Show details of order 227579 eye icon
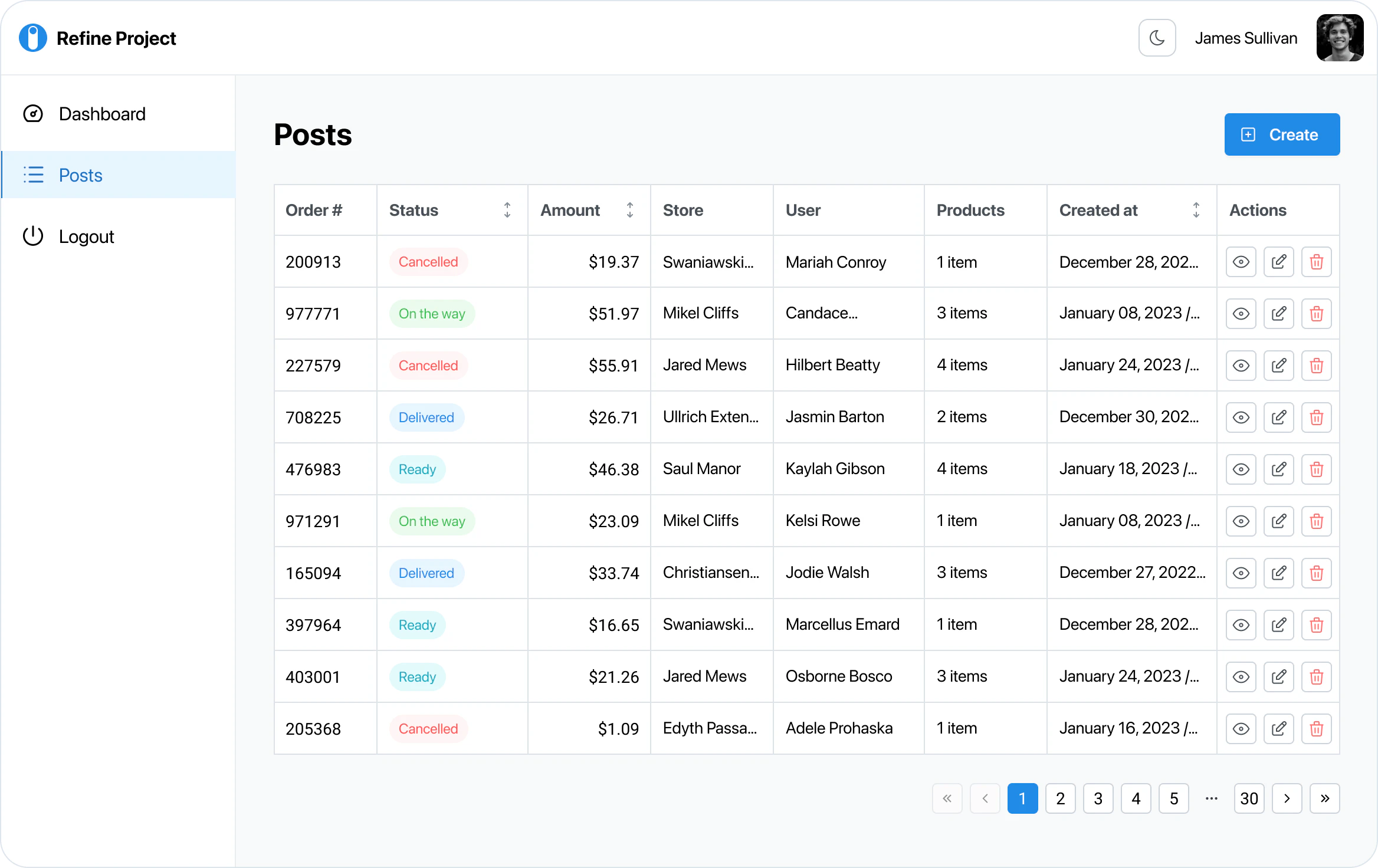 click(x=1241, y=366)
